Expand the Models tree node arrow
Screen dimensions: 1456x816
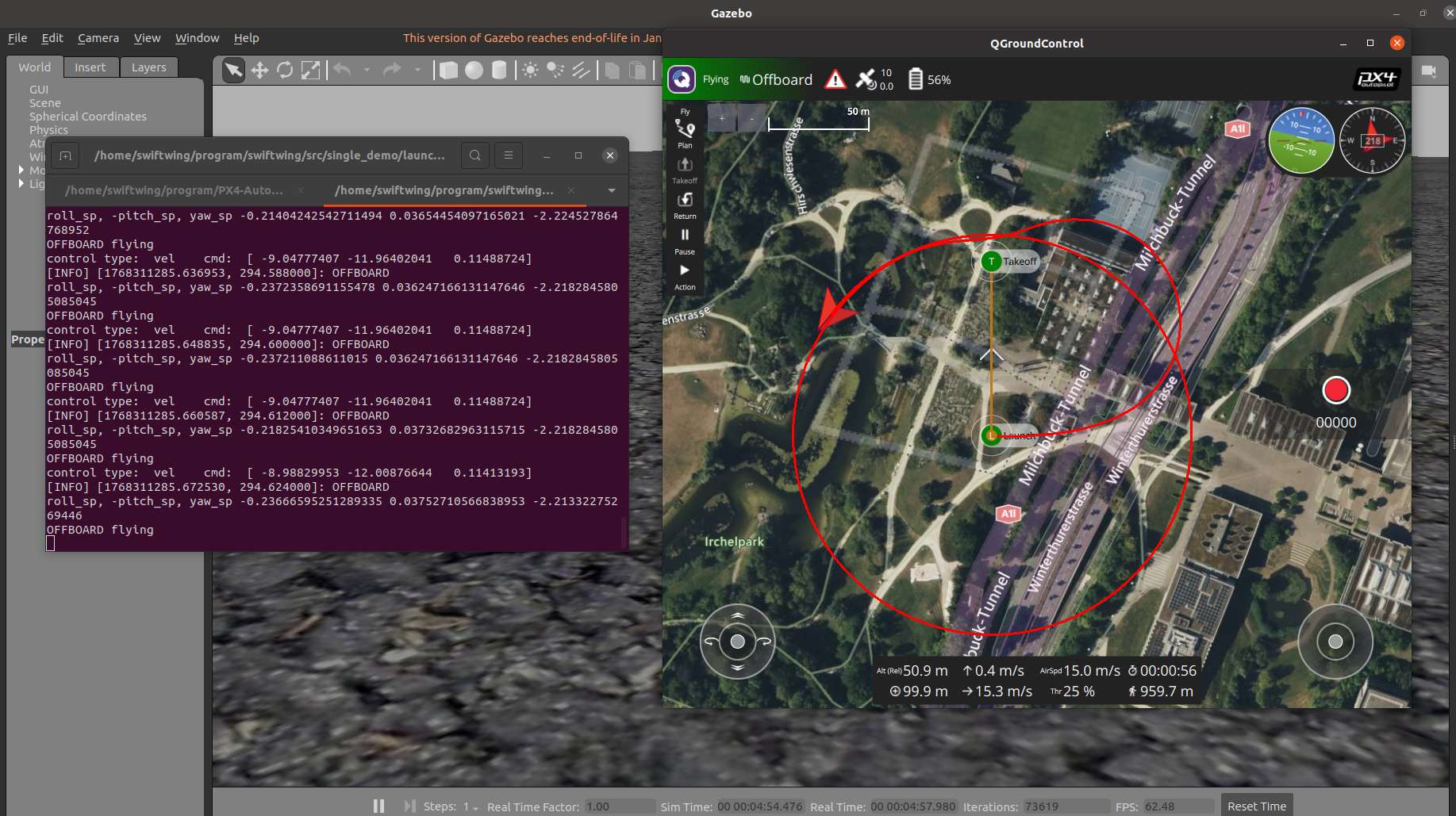pyautogui.click(x=21, y=170)
